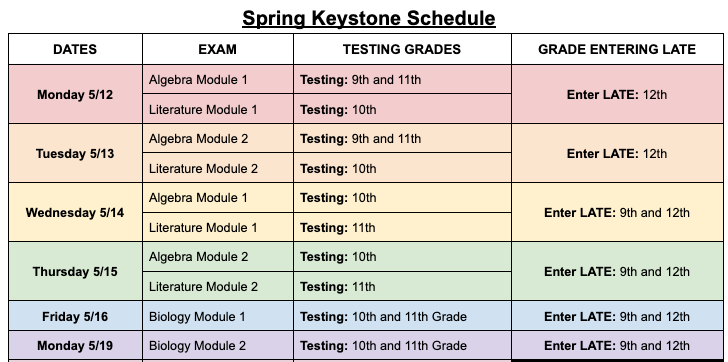
Task: Click Literature Module 2 under Tuesday 5/13
Action: (218, 168)
